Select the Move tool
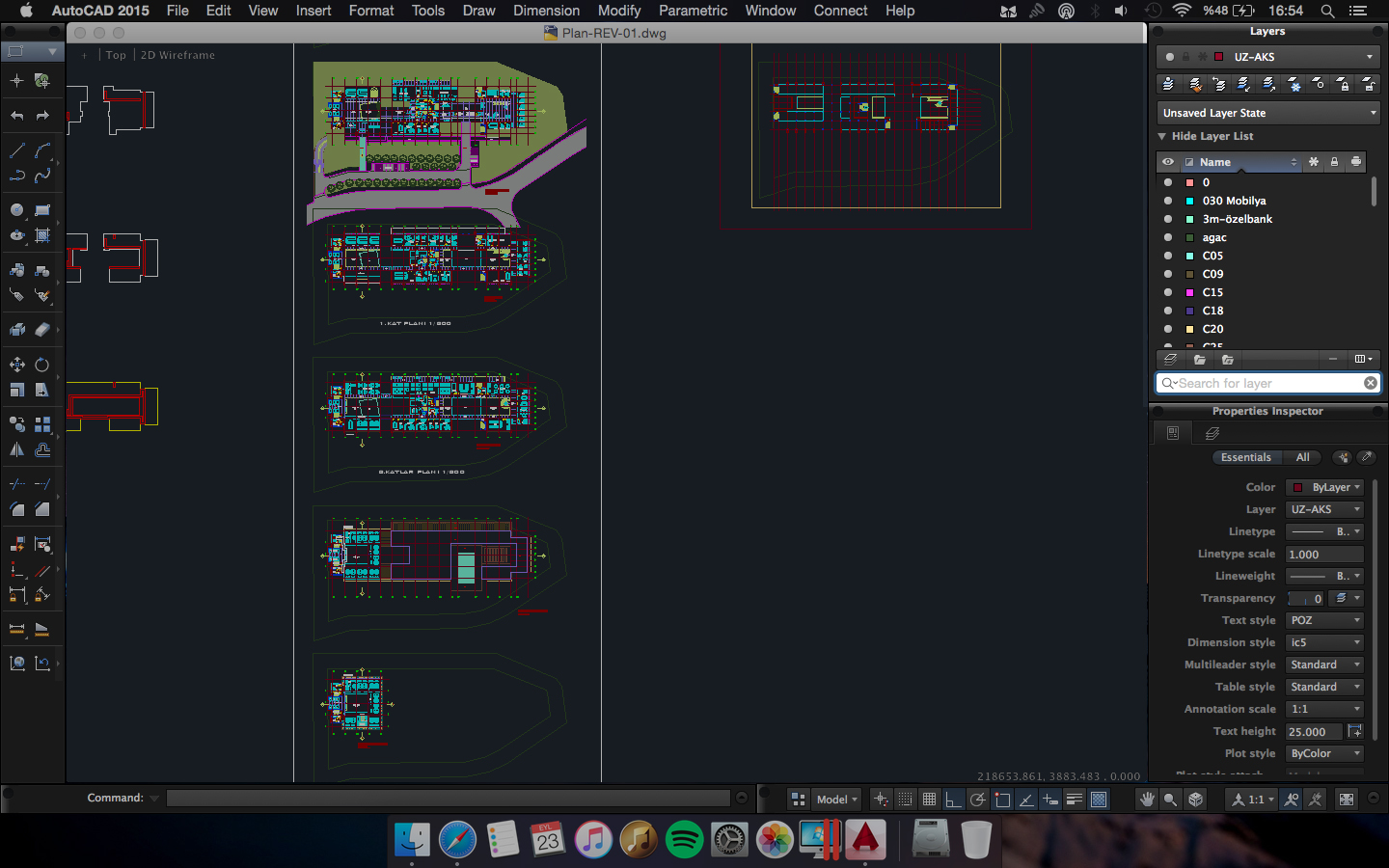 (x=17, y=365)
